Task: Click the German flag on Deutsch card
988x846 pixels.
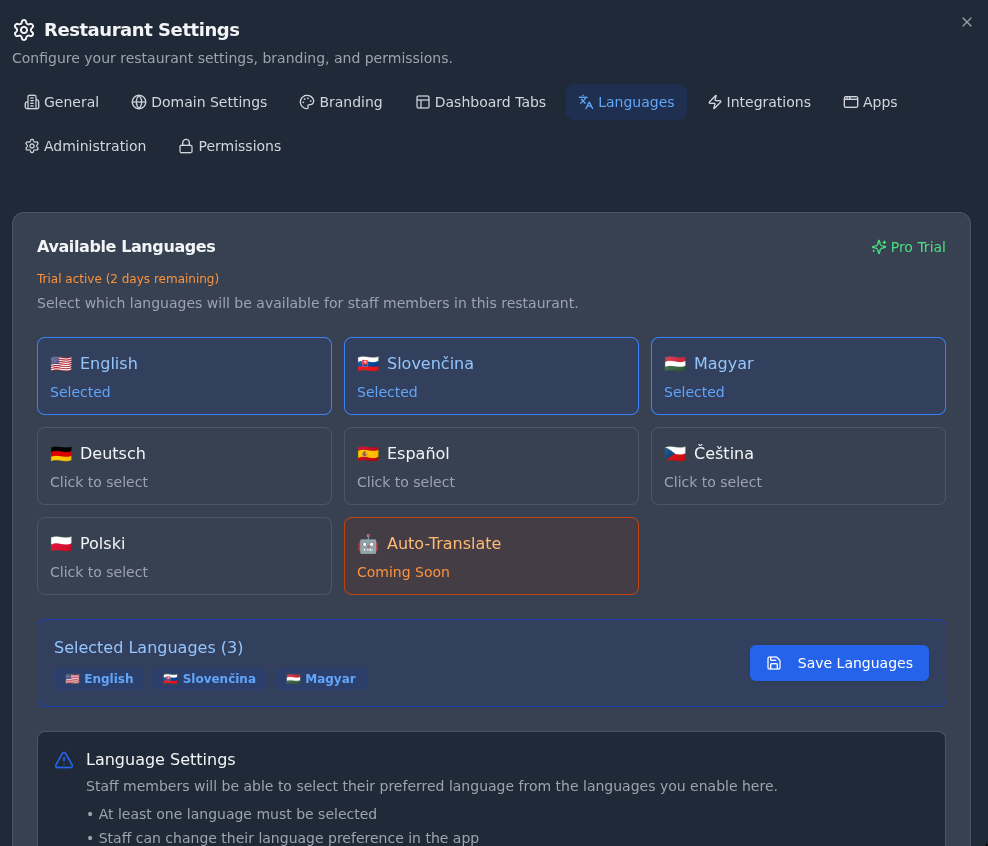Action: click(x=61, y=454)
